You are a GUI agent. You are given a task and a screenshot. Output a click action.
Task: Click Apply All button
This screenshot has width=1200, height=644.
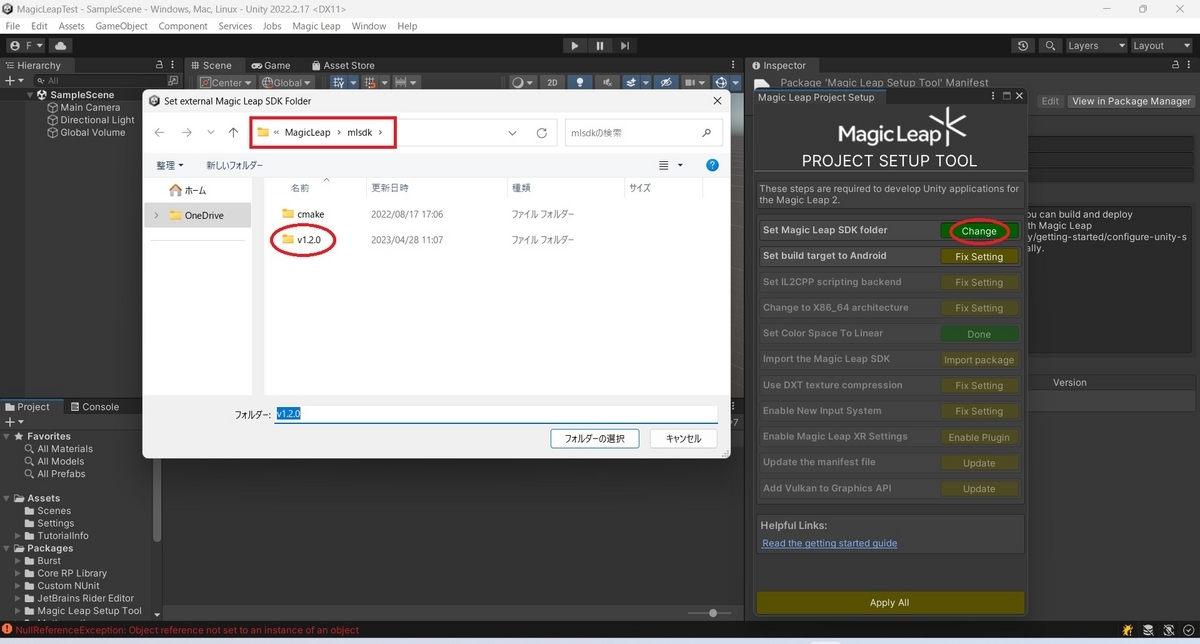[890, 603]
